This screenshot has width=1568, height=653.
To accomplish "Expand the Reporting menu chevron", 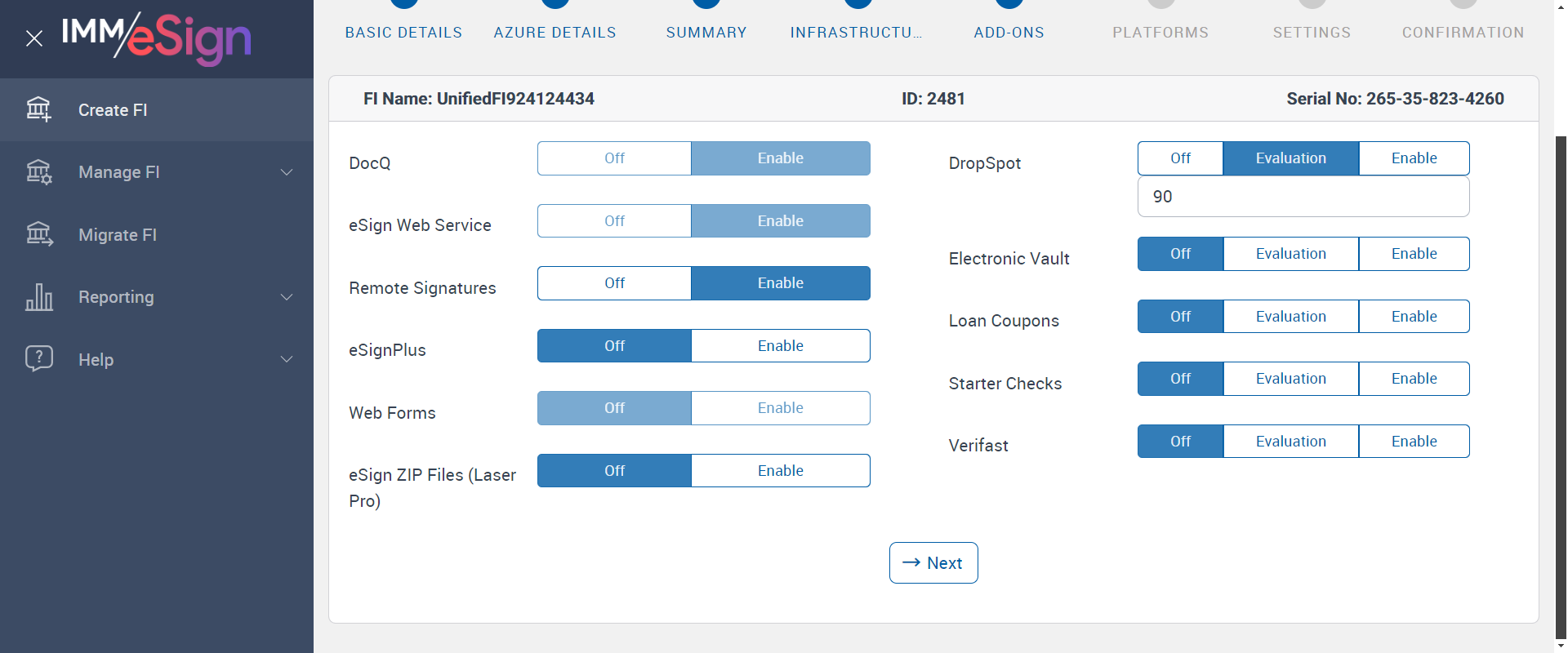I will pos(287,297).
